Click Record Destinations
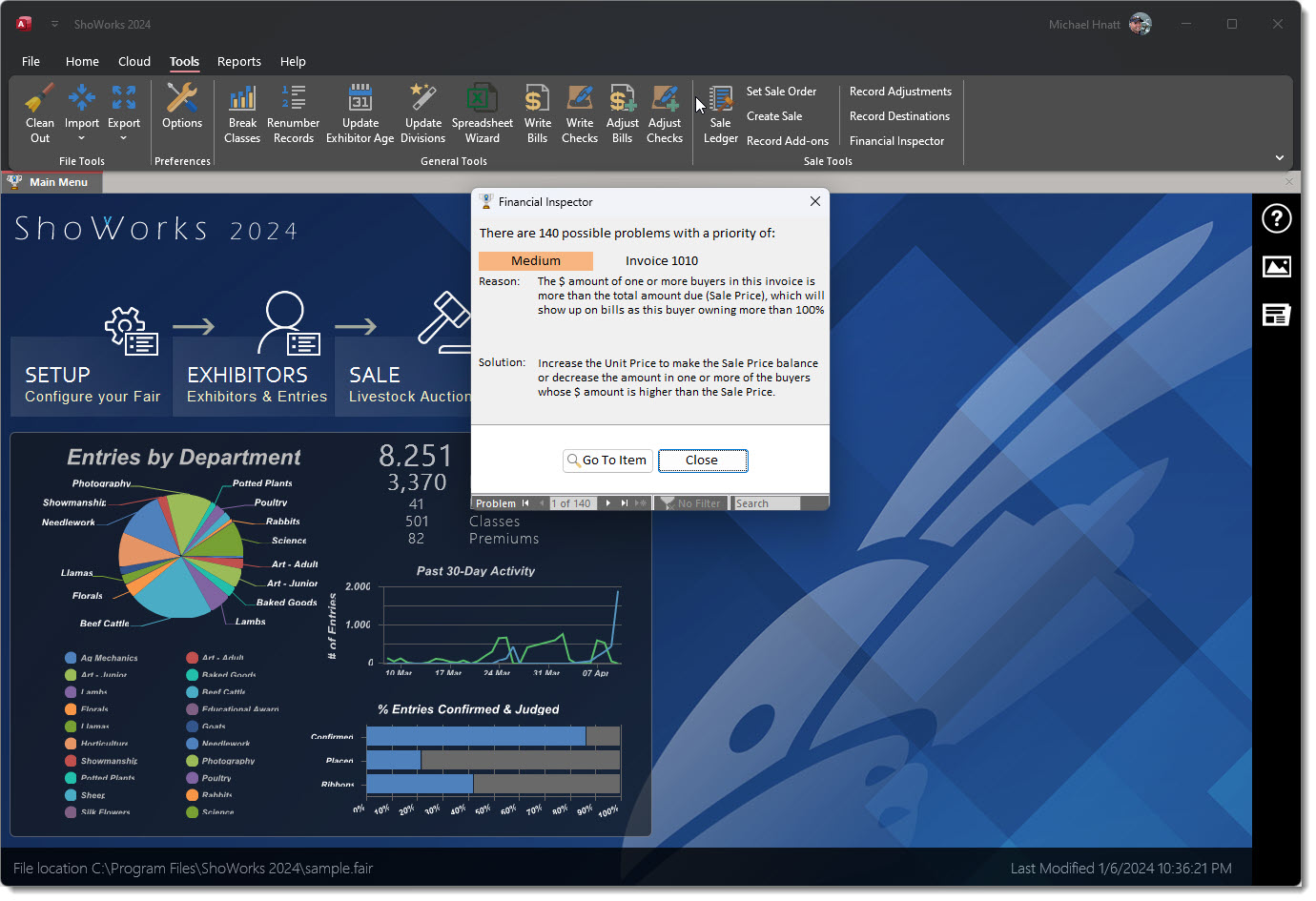The width and height of the screenshot is (1316, 901). (899, 116)
